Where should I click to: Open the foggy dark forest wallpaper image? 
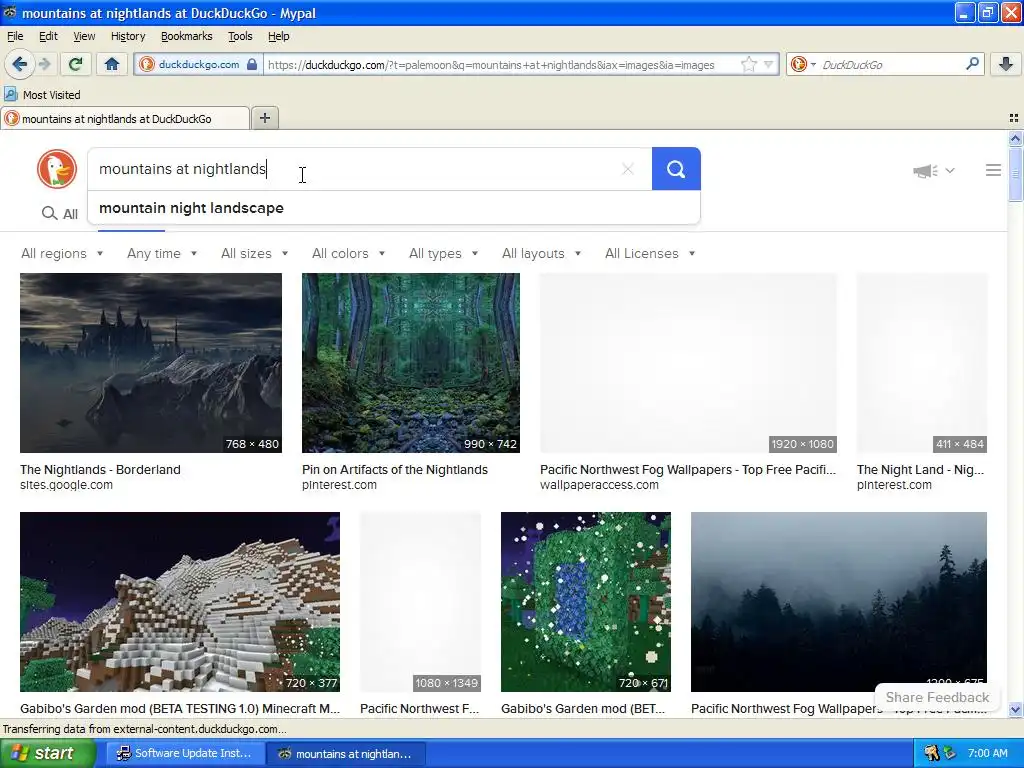839,601
